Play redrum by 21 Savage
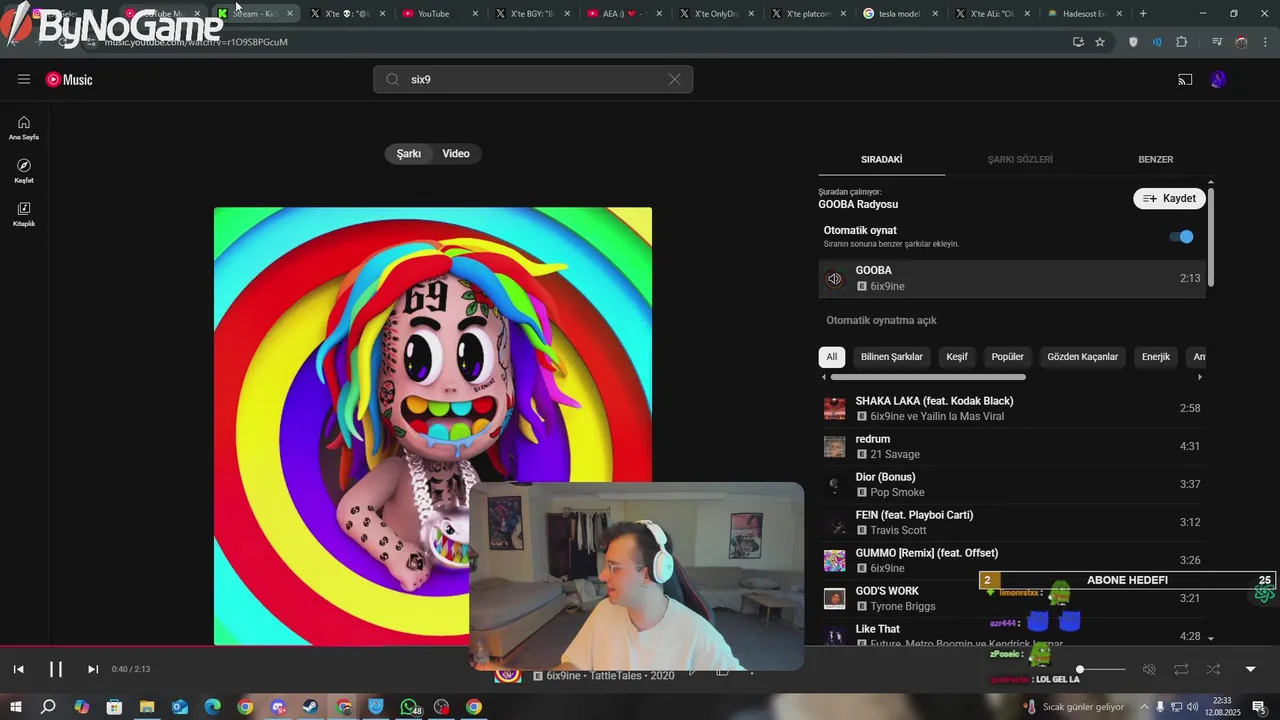This screenshot has height=720, width=1280. click(1012, 446)
